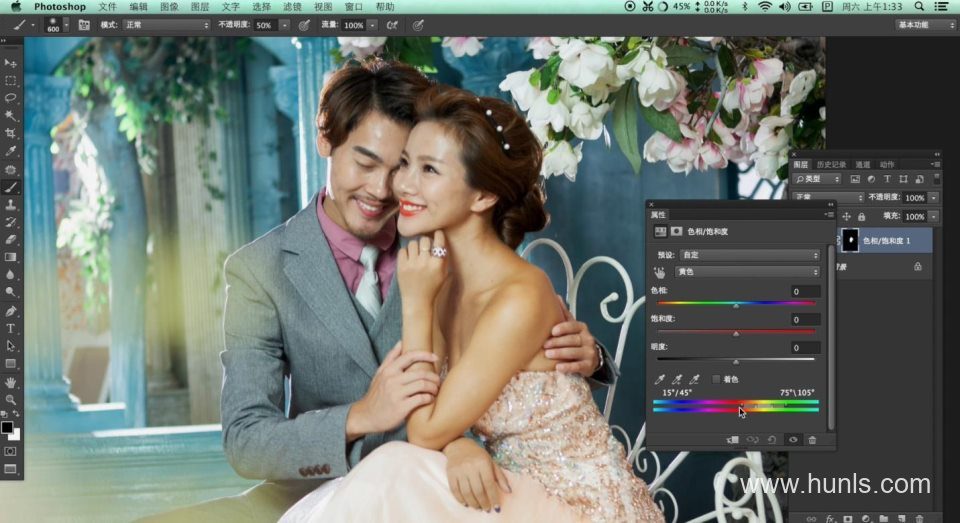Open the 图像 menu
The width and height of the screenshot is (960, 523).
pos(169,7)
